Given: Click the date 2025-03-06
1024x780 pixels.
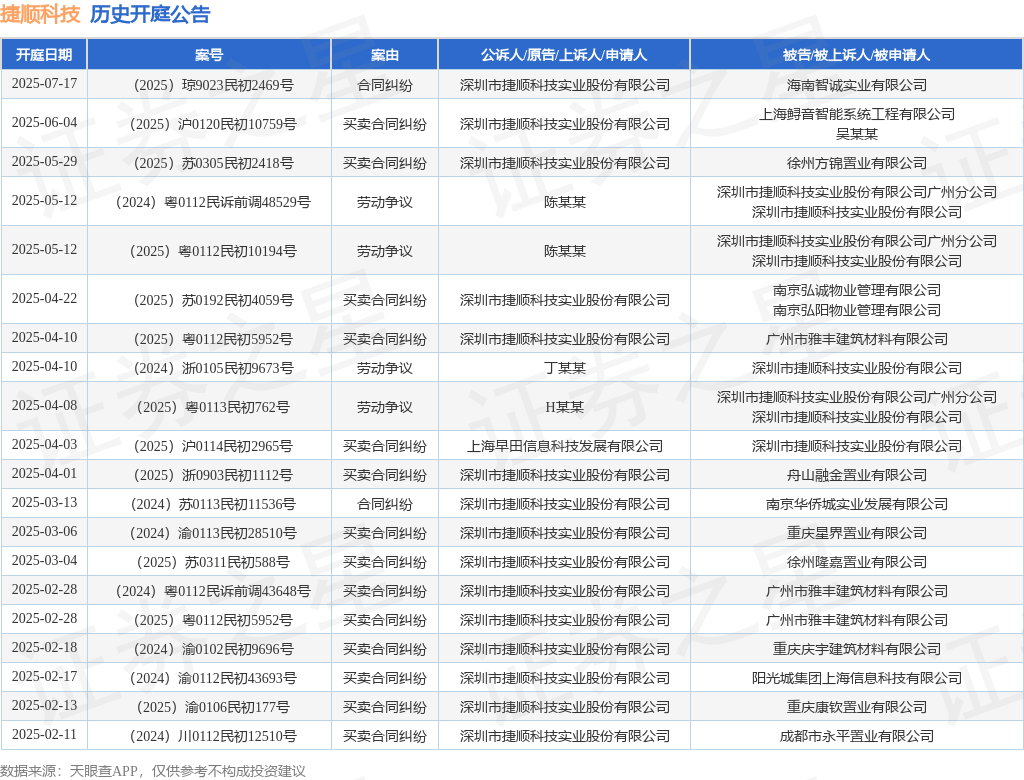Looking at the screenshot, I should [x=44, y=532].
